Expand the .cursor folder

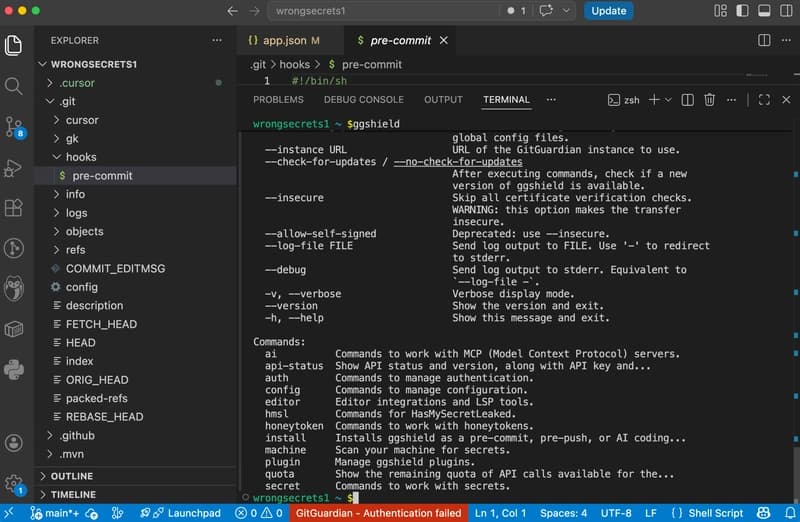[136, 83]
